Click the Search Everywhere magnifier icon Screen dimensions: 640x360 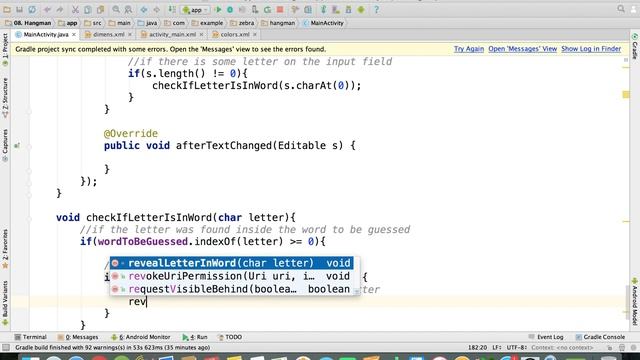point(621,9)
